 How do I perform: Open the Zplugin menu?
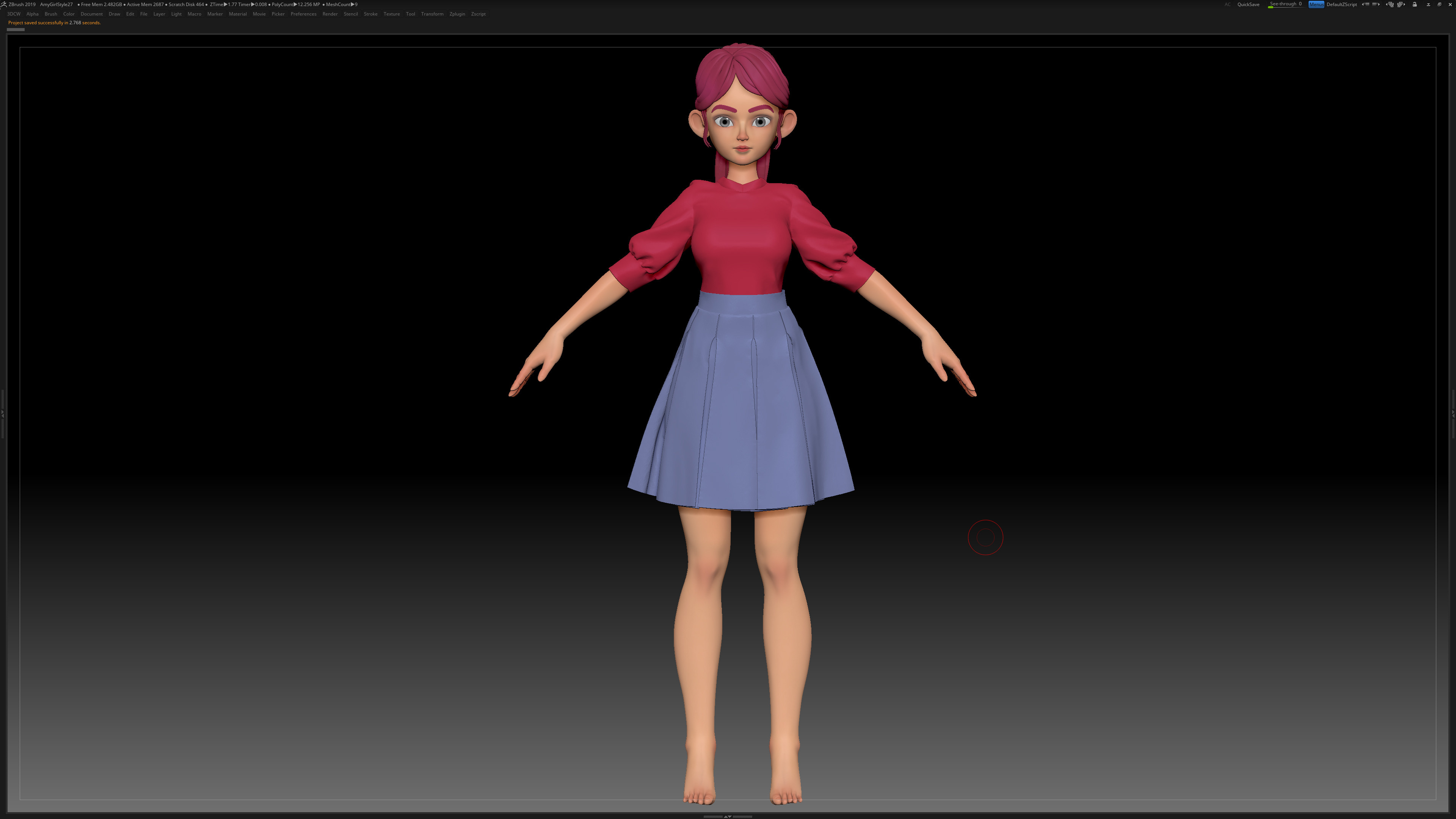457,14
